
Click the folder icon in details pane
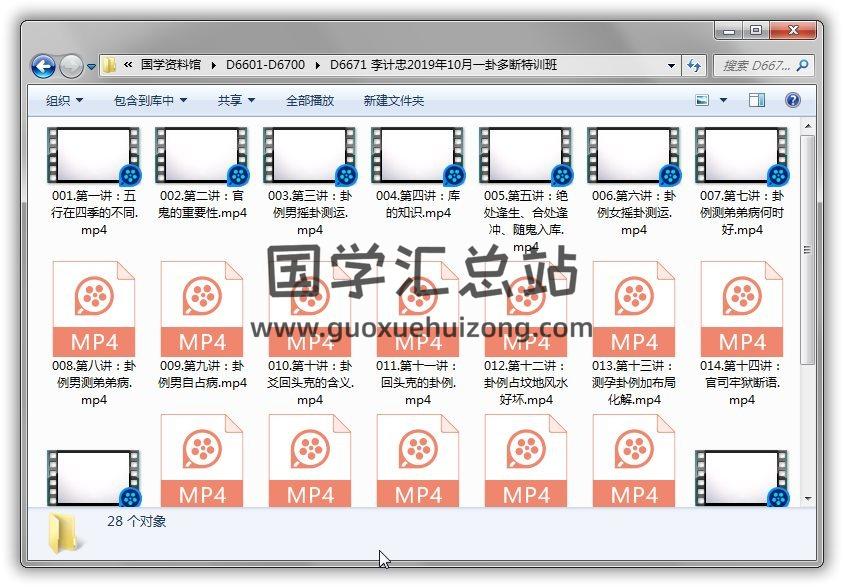[x=64, y=534]
